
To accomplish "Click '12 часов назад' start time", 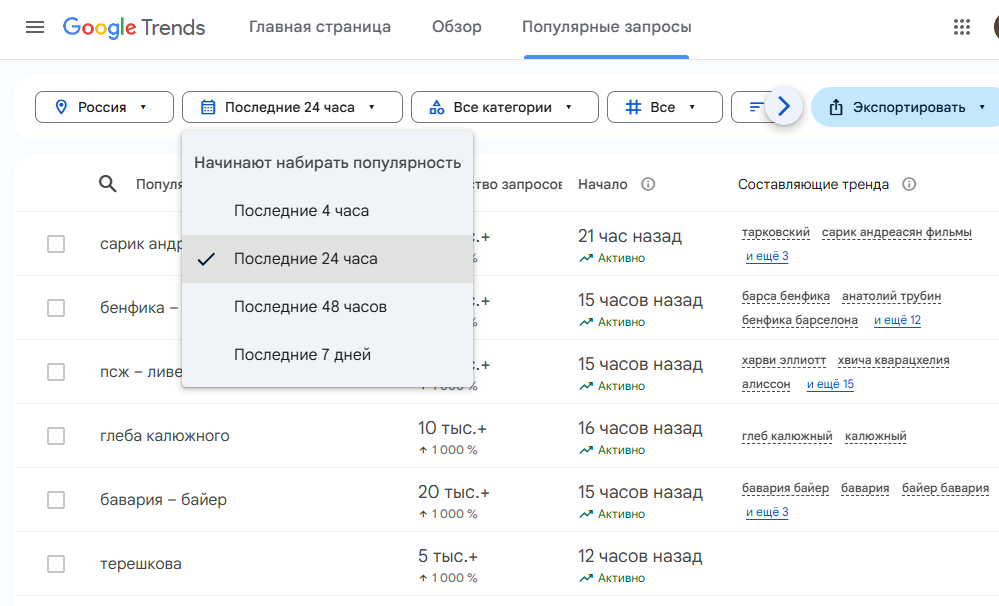I will 640,556.
